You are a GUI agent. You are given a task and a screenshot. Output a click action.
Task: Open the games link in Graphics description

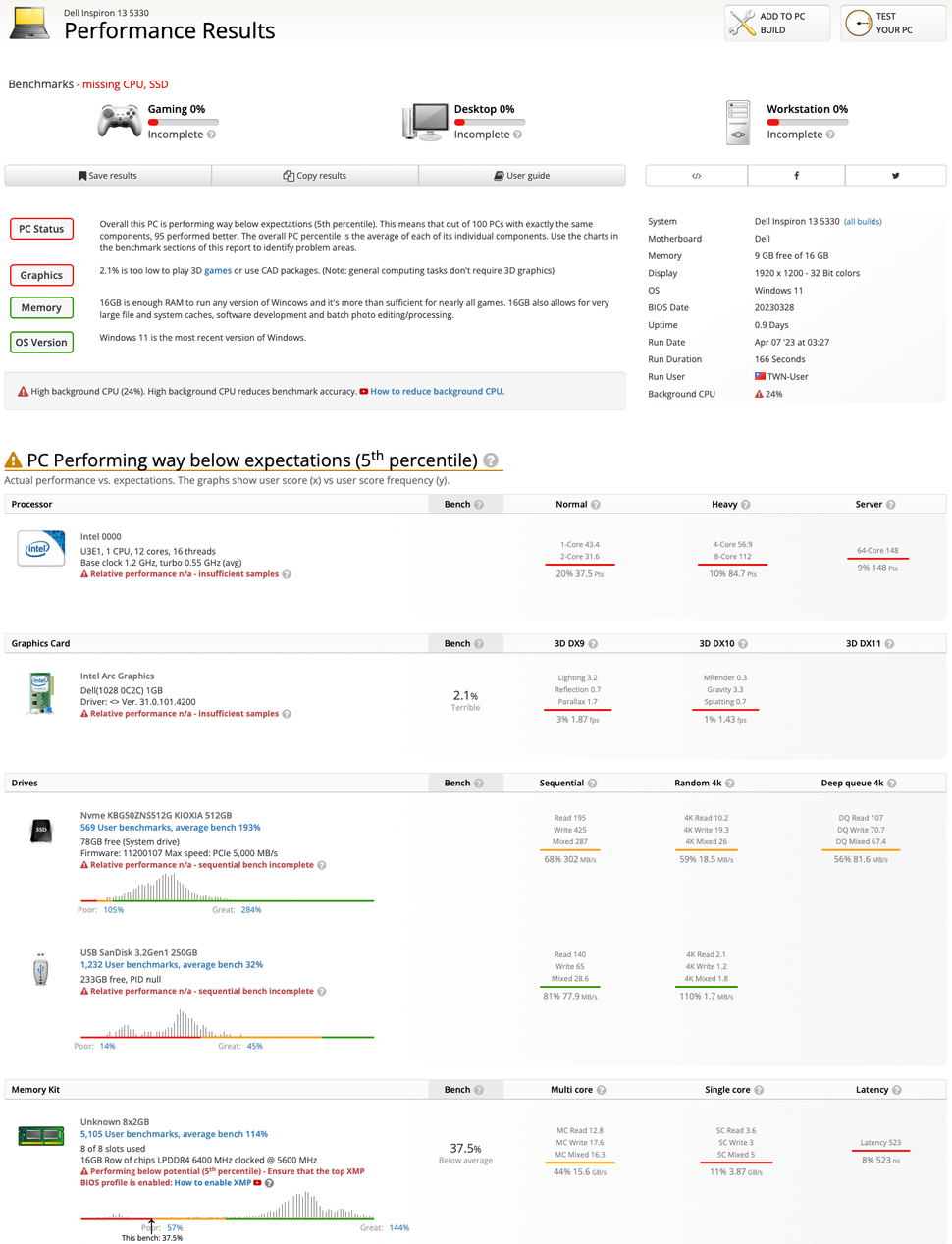click(218, 271)
